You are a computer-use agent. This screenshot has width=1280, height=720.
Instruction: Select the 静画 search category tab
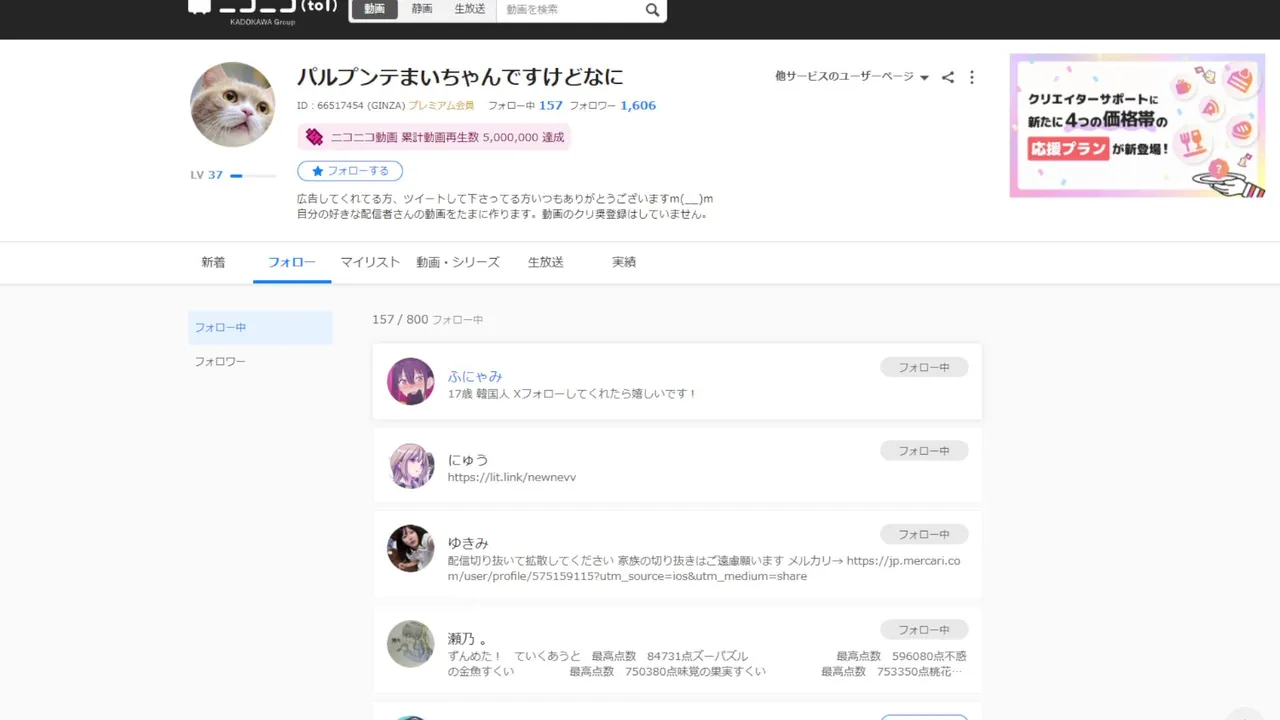point(422,9)
